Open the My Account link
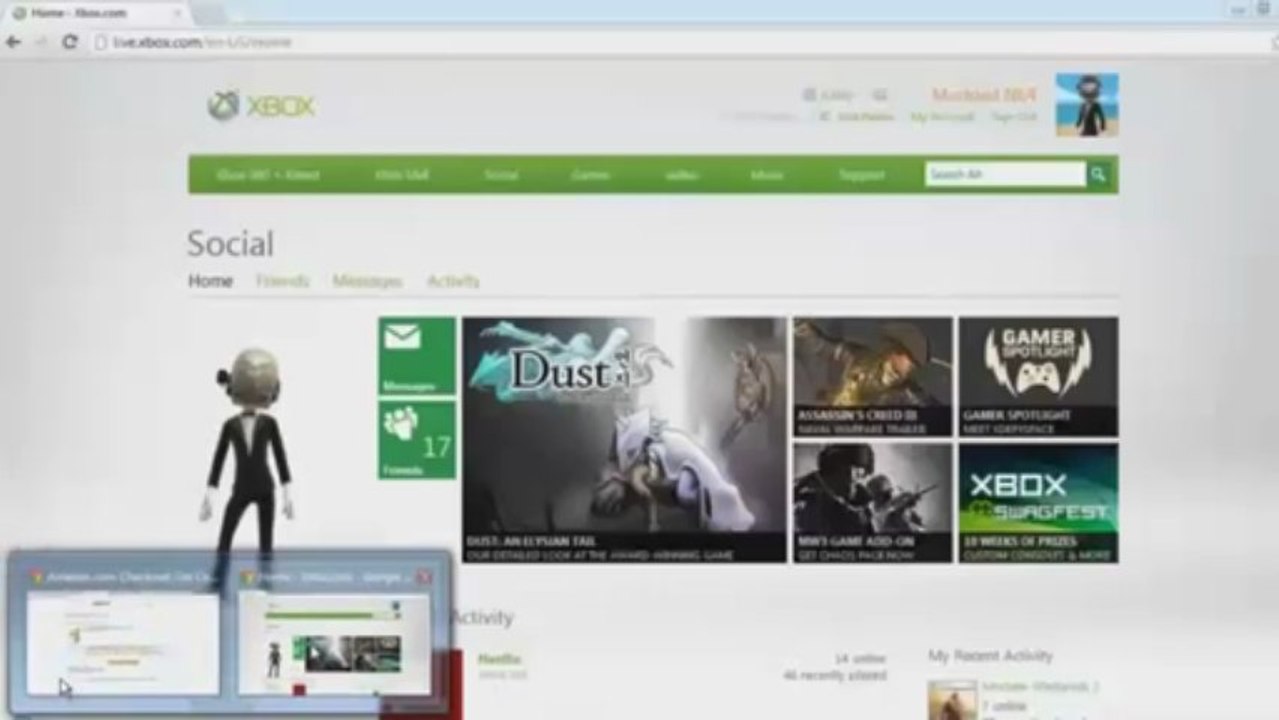 coord(942,117)
